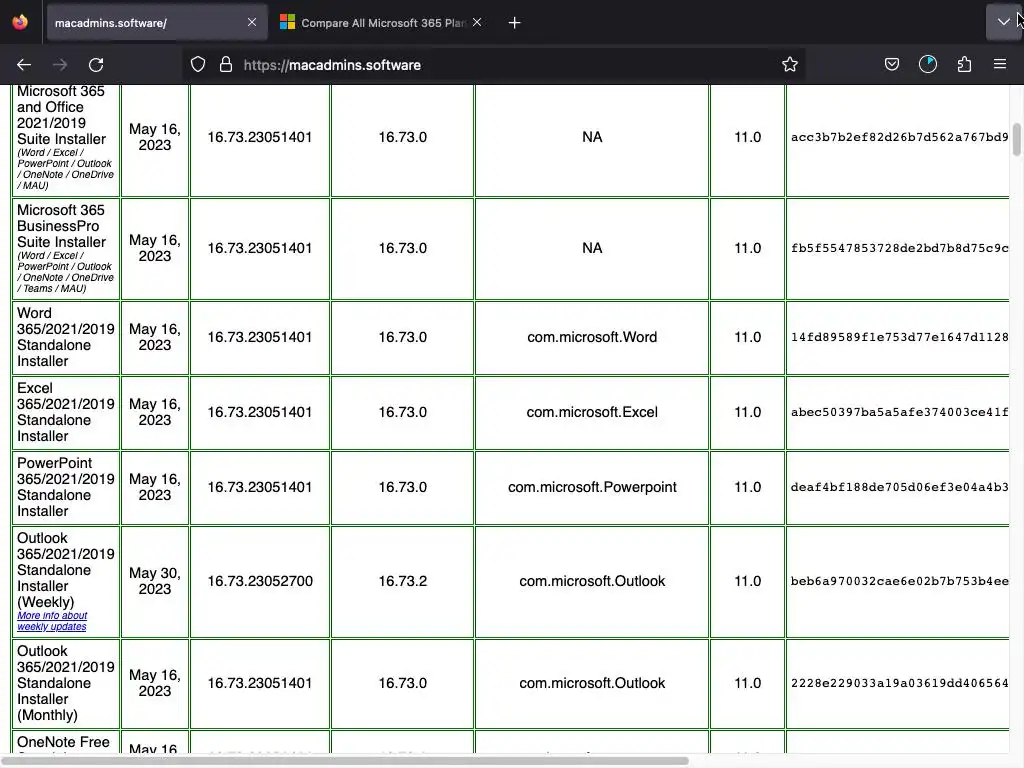This screenshot has width=1024, height=768.
Task: Click com.microsoft.Outlook in the Monthly row
Action: point(592,682)
